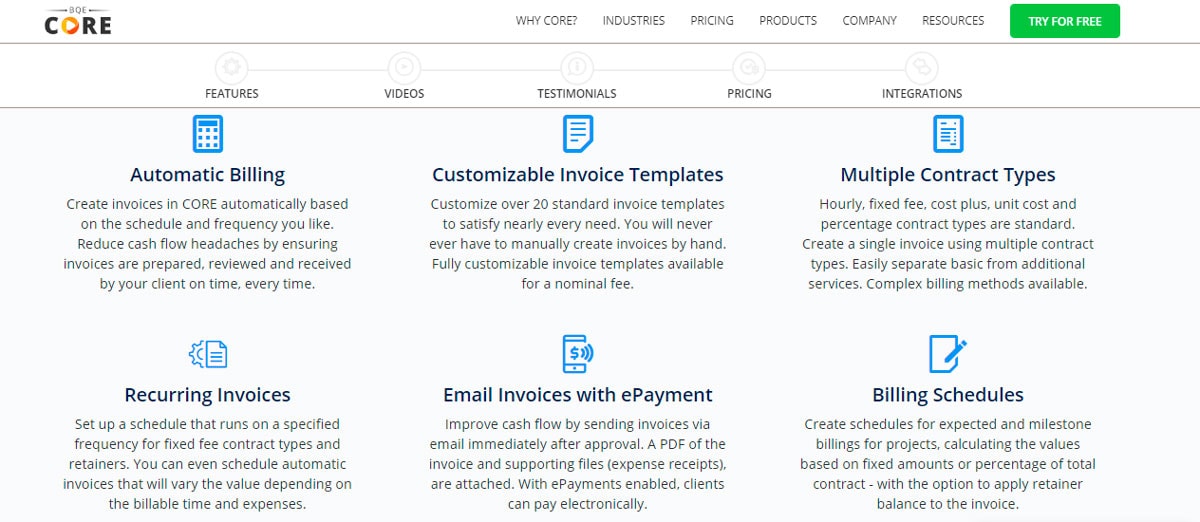Click the Videos play icon
Image resolution: width=1200 pixels, height=522 pixels.
click(x=404, y=68)
